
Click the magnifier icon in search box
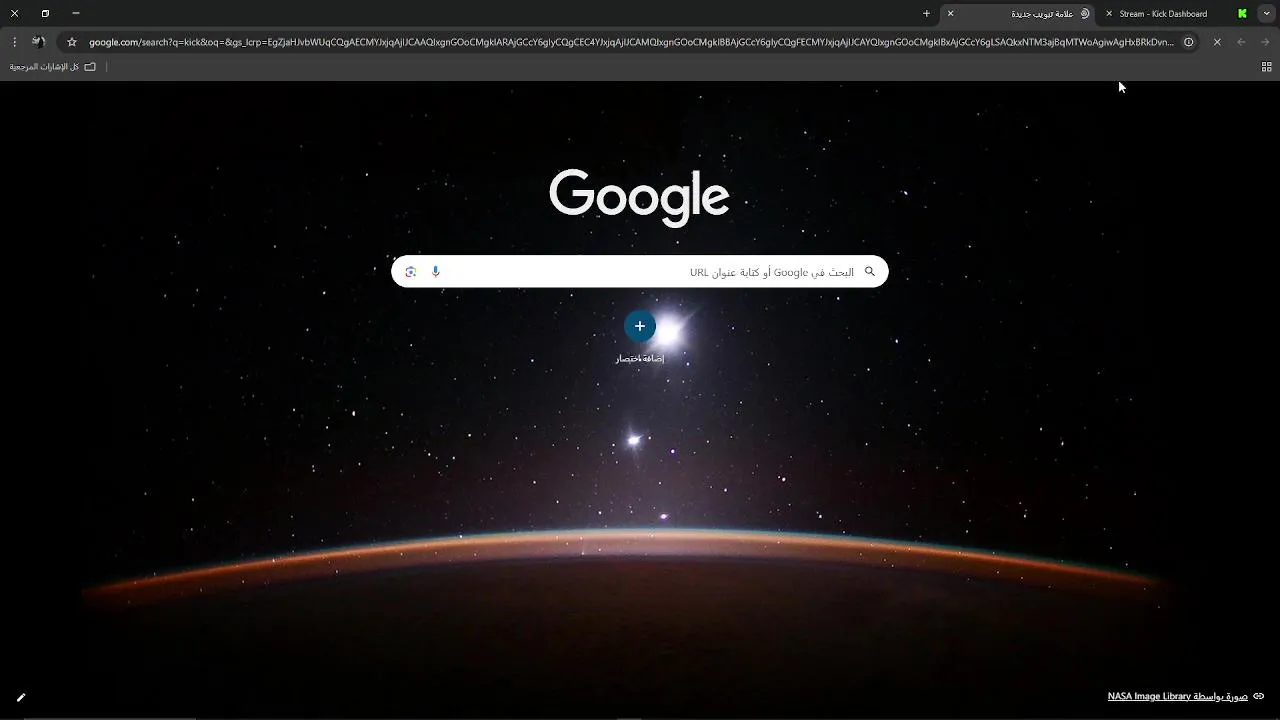[870, 271]
